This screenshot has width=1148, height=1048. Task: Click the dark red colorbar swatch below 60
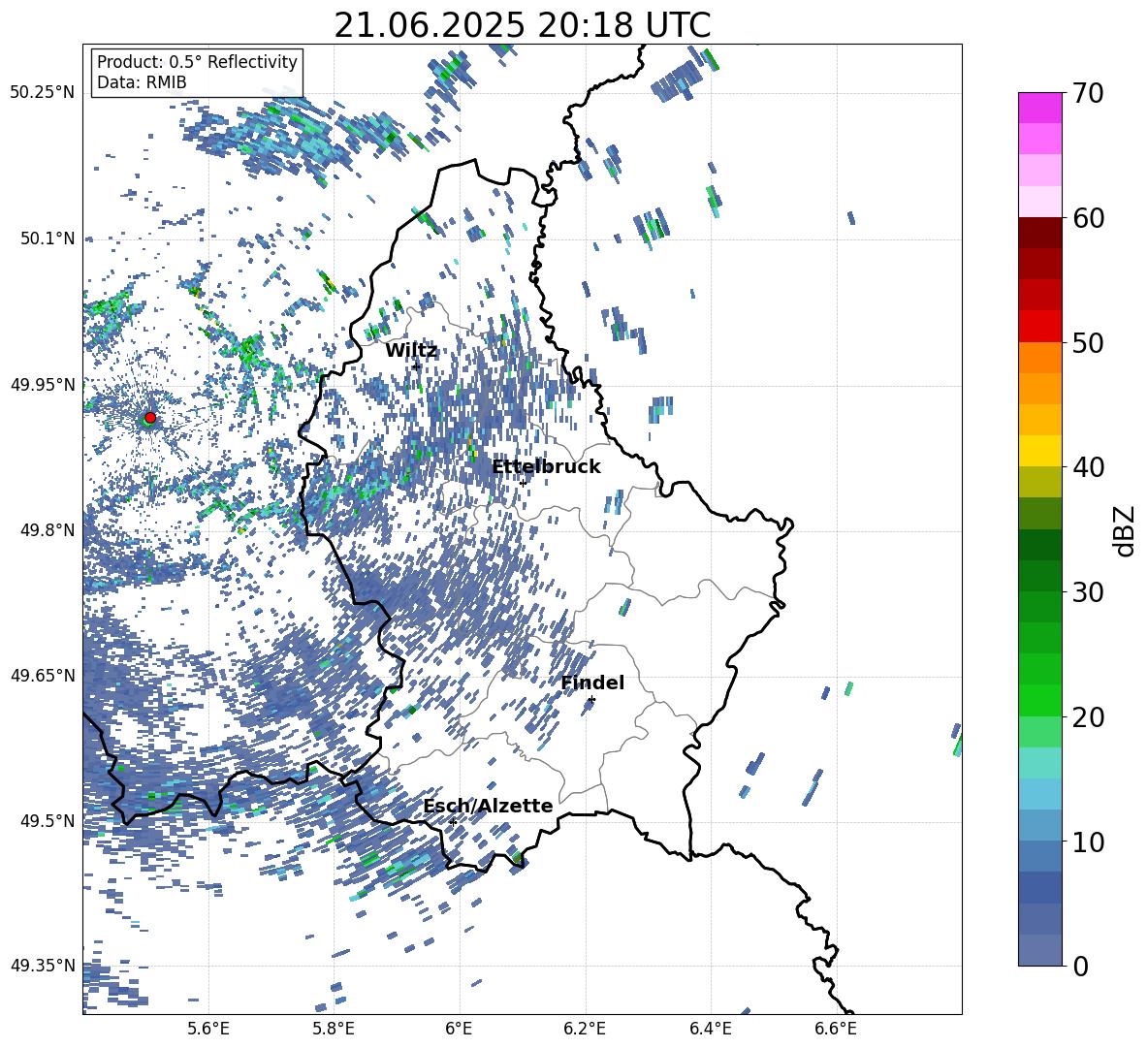tap(1039, 233)
